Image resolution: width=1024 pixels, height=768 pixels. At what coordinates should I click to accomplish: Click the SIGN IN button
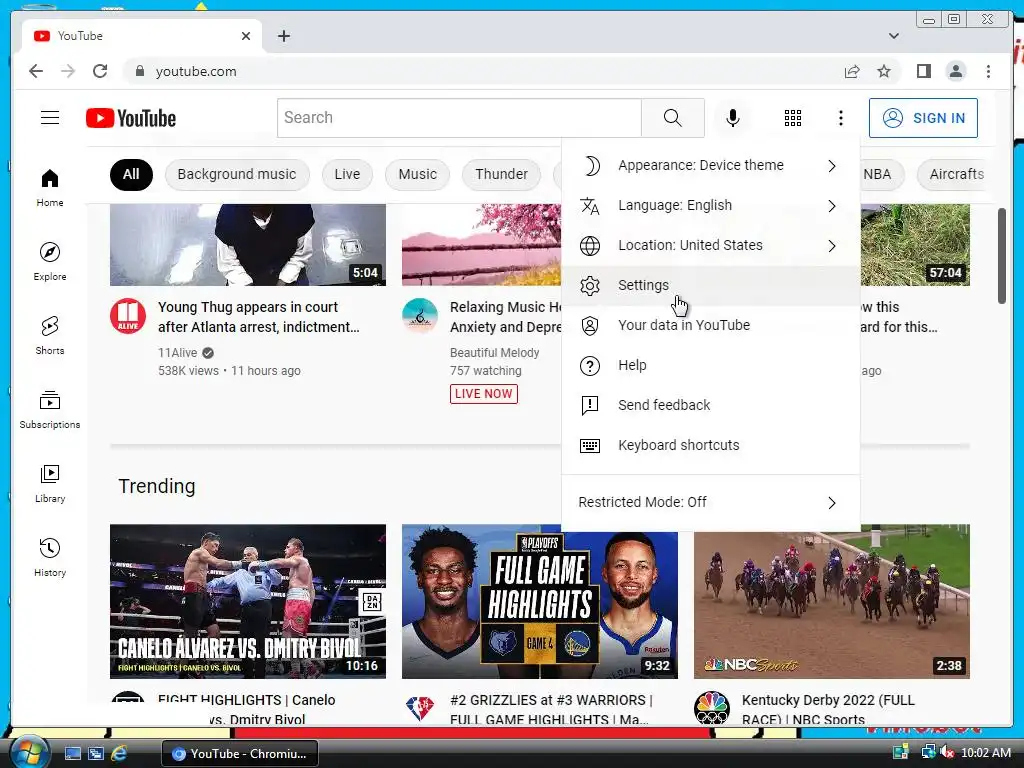923,118
